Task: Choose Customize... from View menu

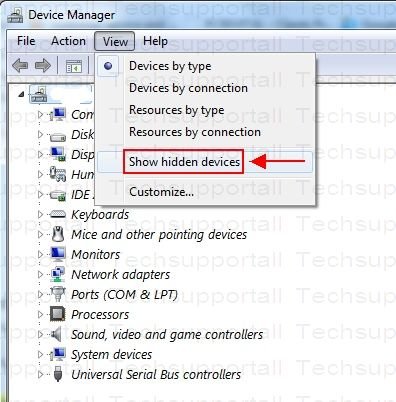Action: (x=161, y=192)
